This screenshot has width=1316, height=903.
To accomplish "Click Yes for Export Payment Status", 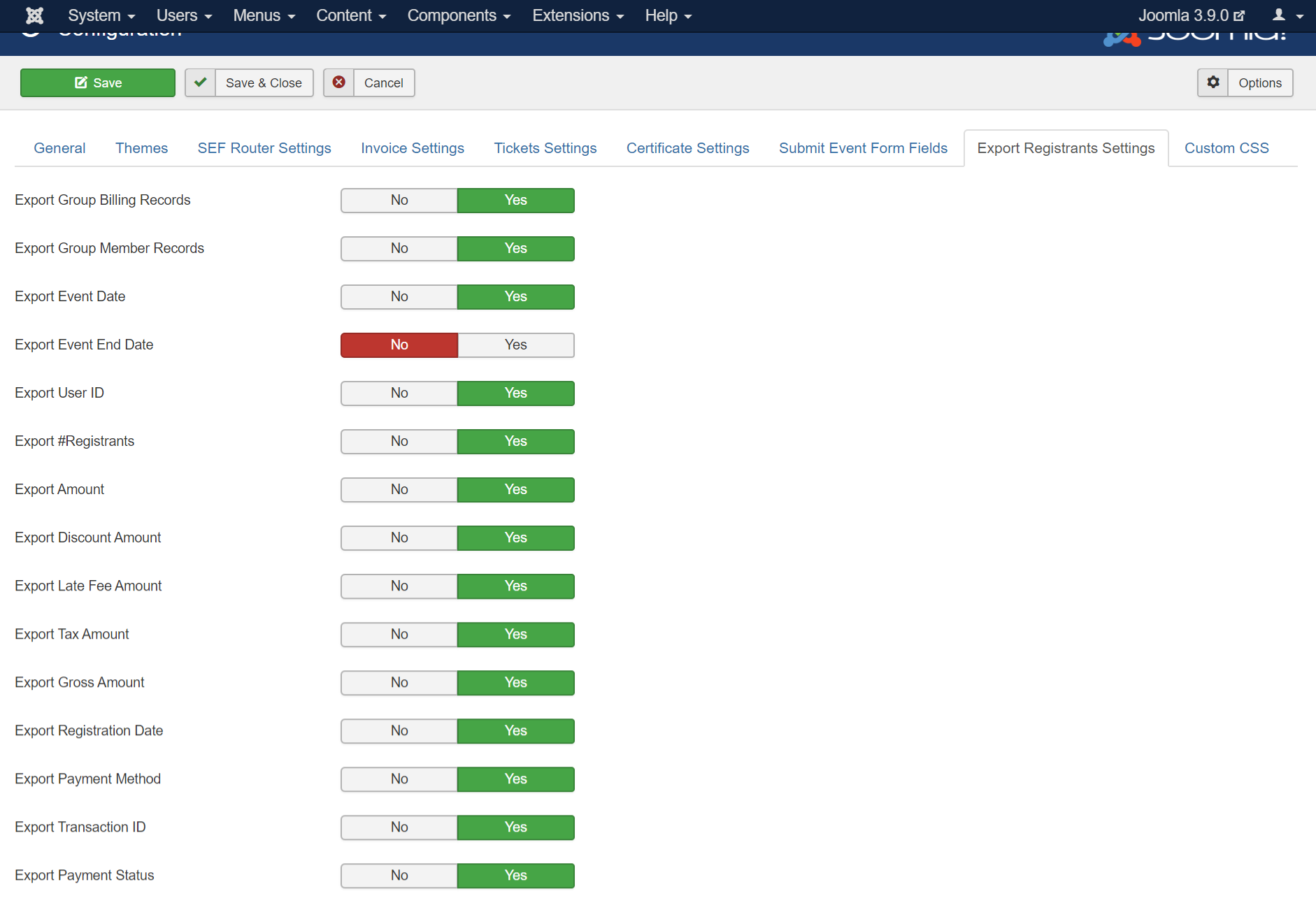I will click(516, 876).
